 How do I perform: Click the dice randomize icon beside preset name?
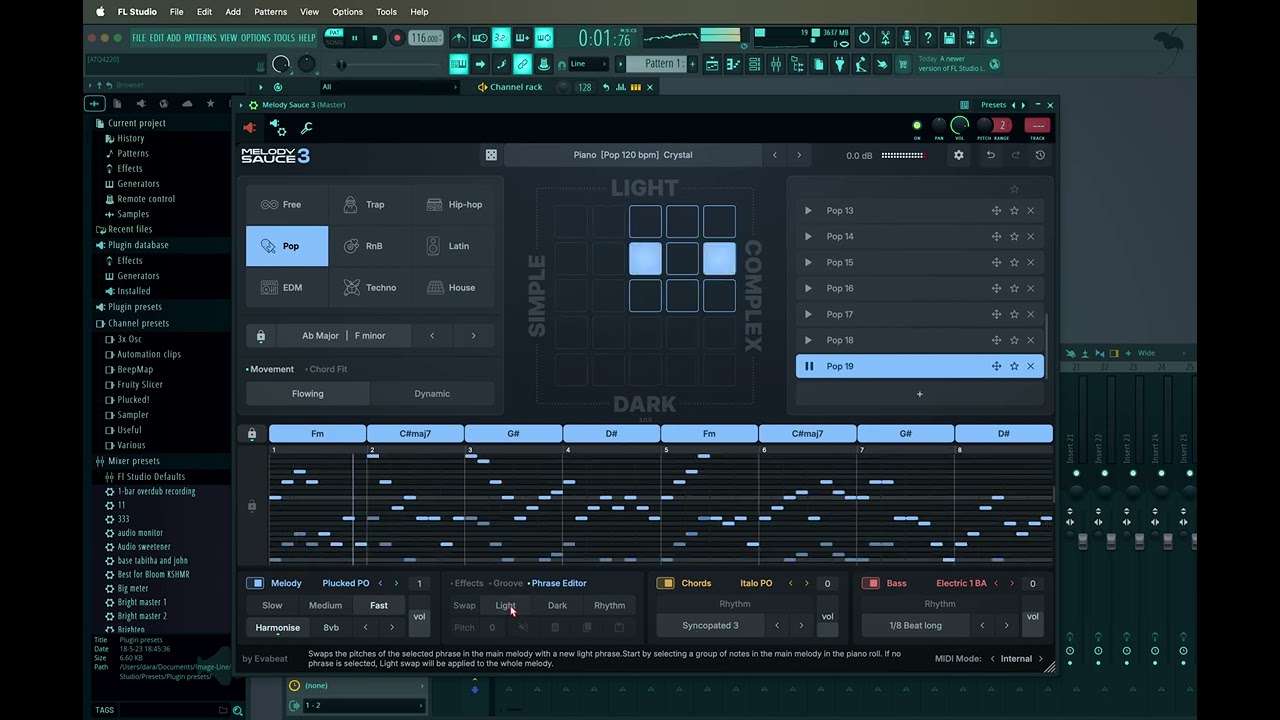(x=491, y=155)
